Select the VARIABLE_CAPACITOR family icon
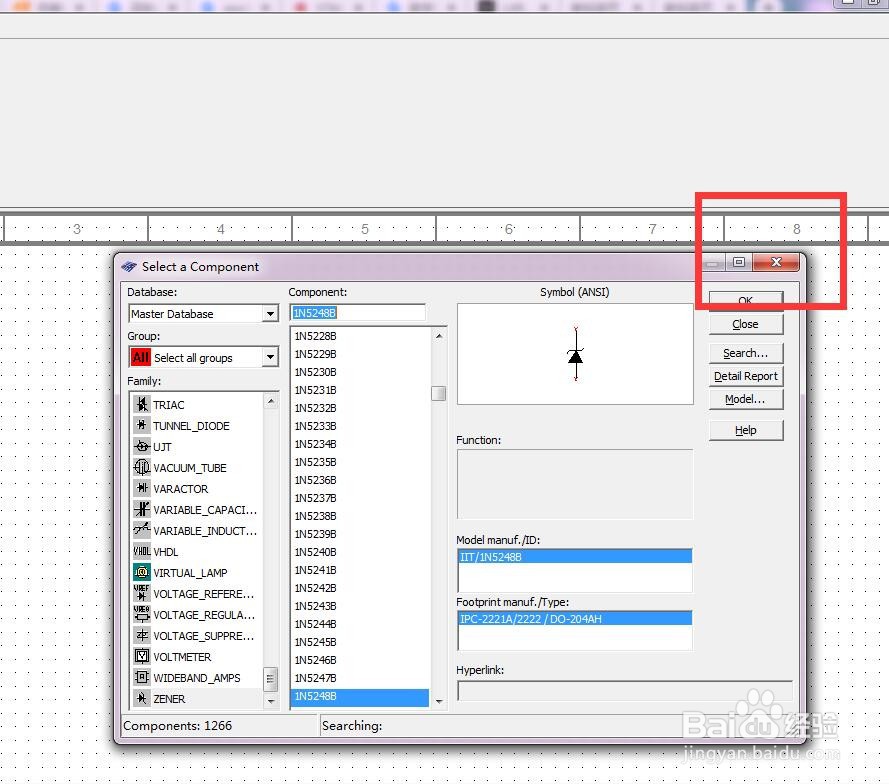 pyautogui.click(x=142, y=509)
